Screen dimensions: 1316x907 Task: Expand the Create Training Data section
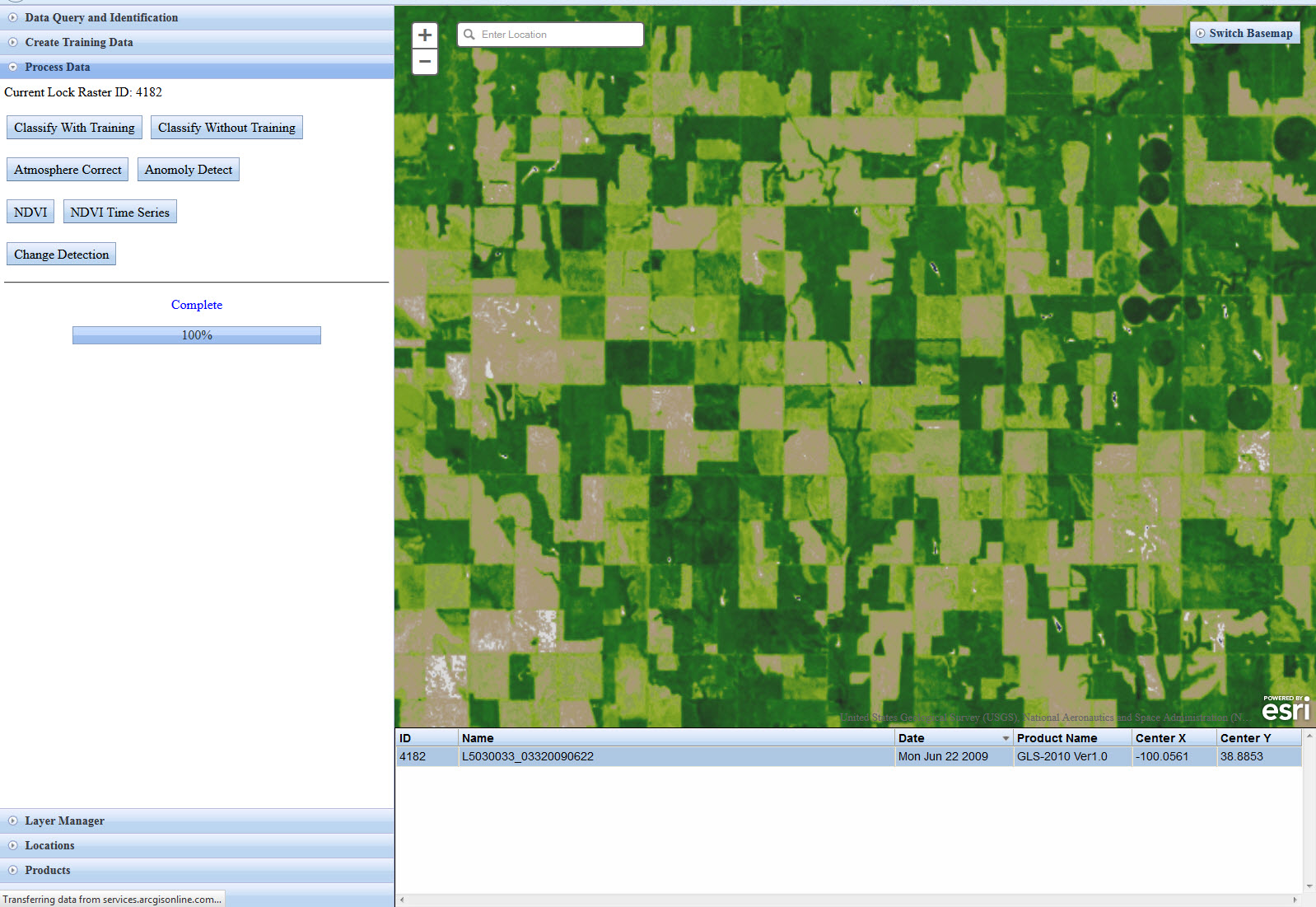(x=79, y=42)
